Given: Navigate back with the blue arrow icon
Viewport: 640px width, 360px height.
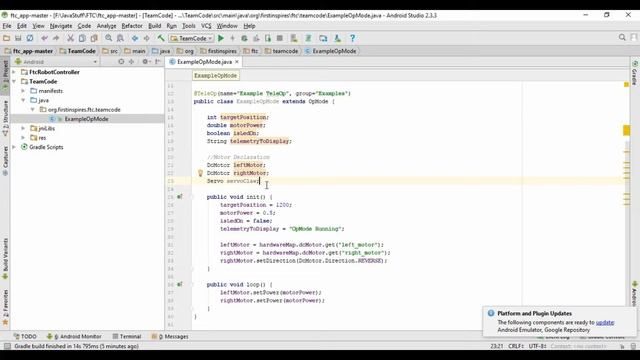Looking at the screenshot, I should coord(135,38).
